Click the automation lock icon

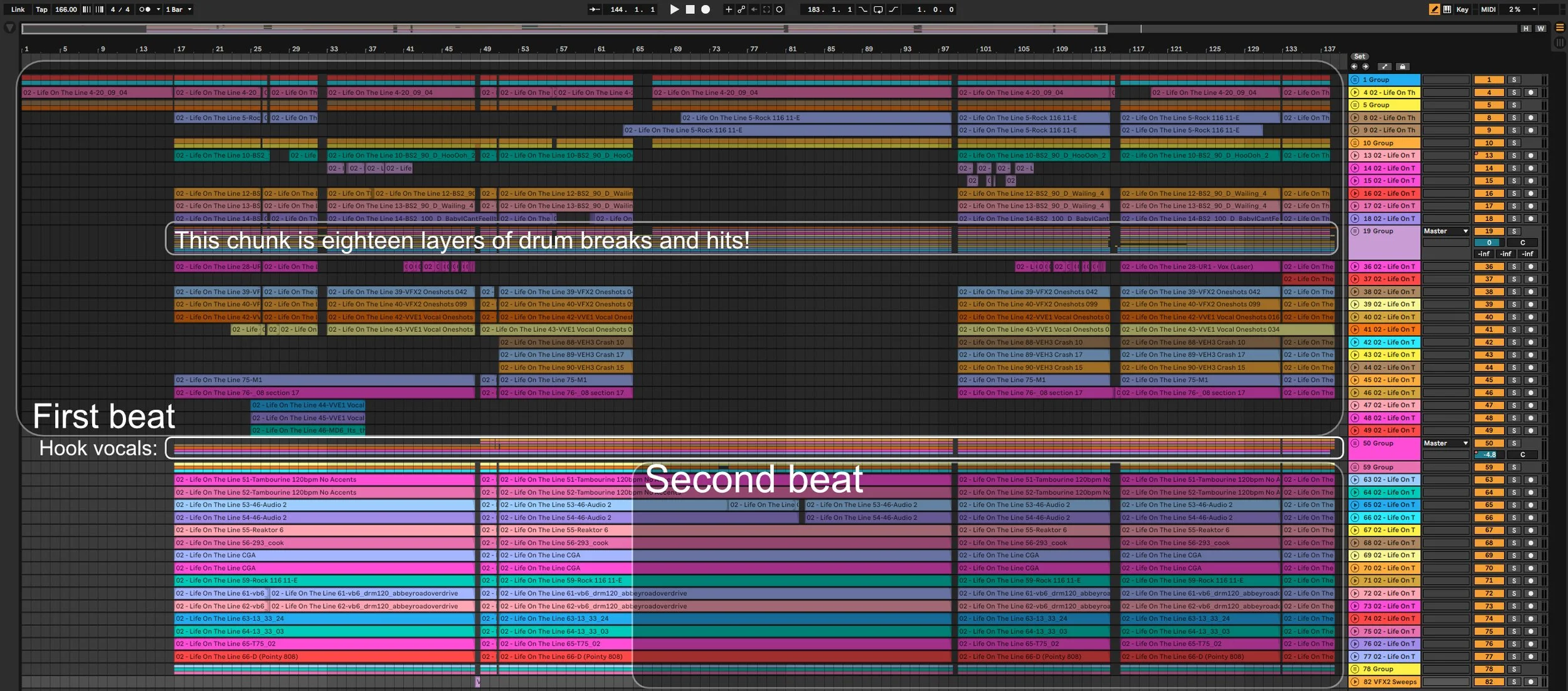pos(1403,67)
